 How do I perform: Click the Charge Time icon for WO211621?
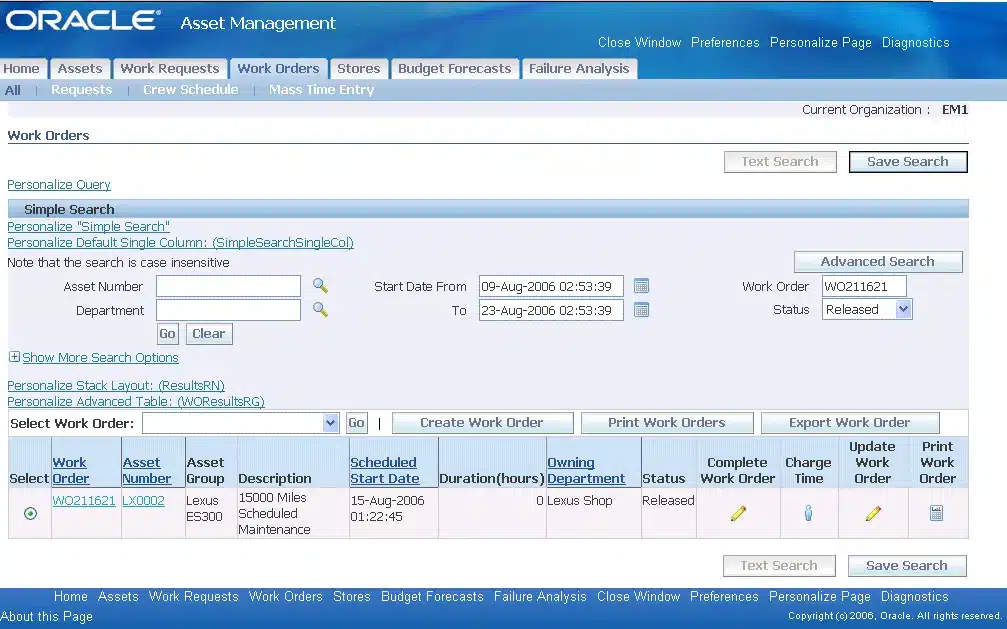(x=808, y=513)
